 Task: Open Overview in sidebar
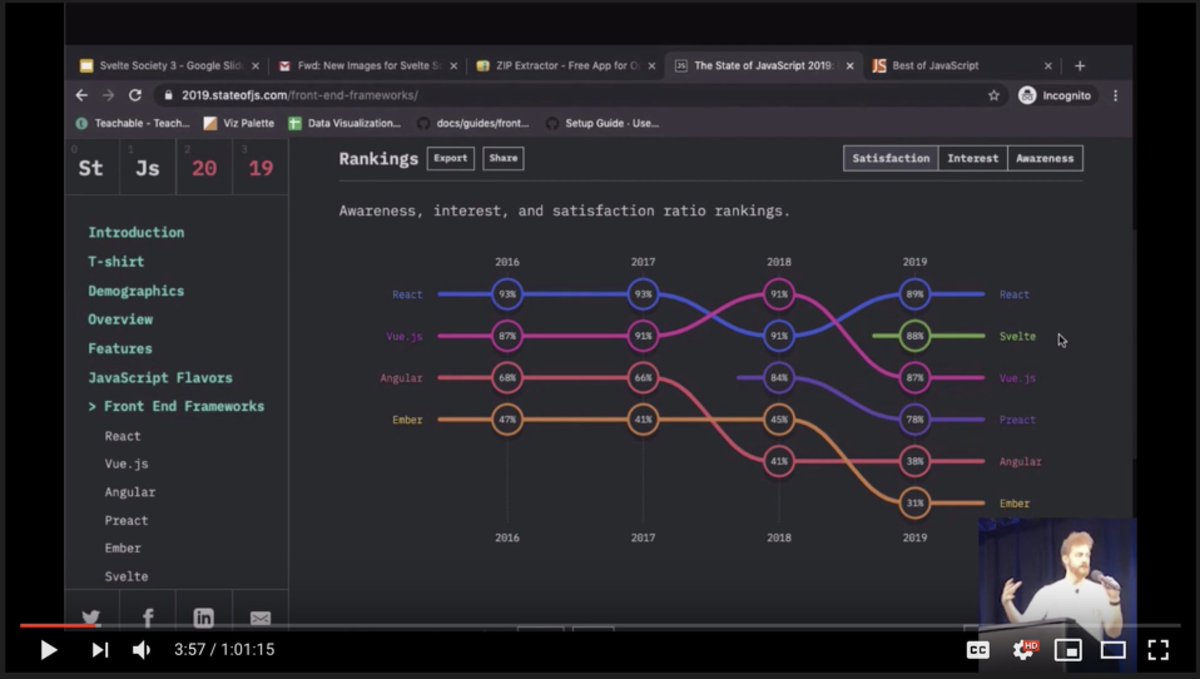pyautogui.click(x=120, y=319)
